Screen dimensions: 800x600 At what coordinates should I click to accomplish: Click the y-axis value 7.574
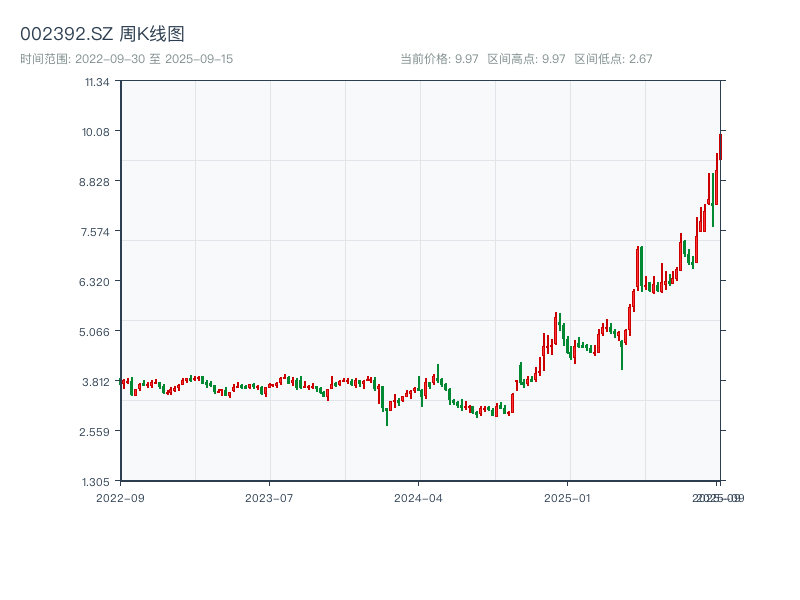tap(95, 232)
